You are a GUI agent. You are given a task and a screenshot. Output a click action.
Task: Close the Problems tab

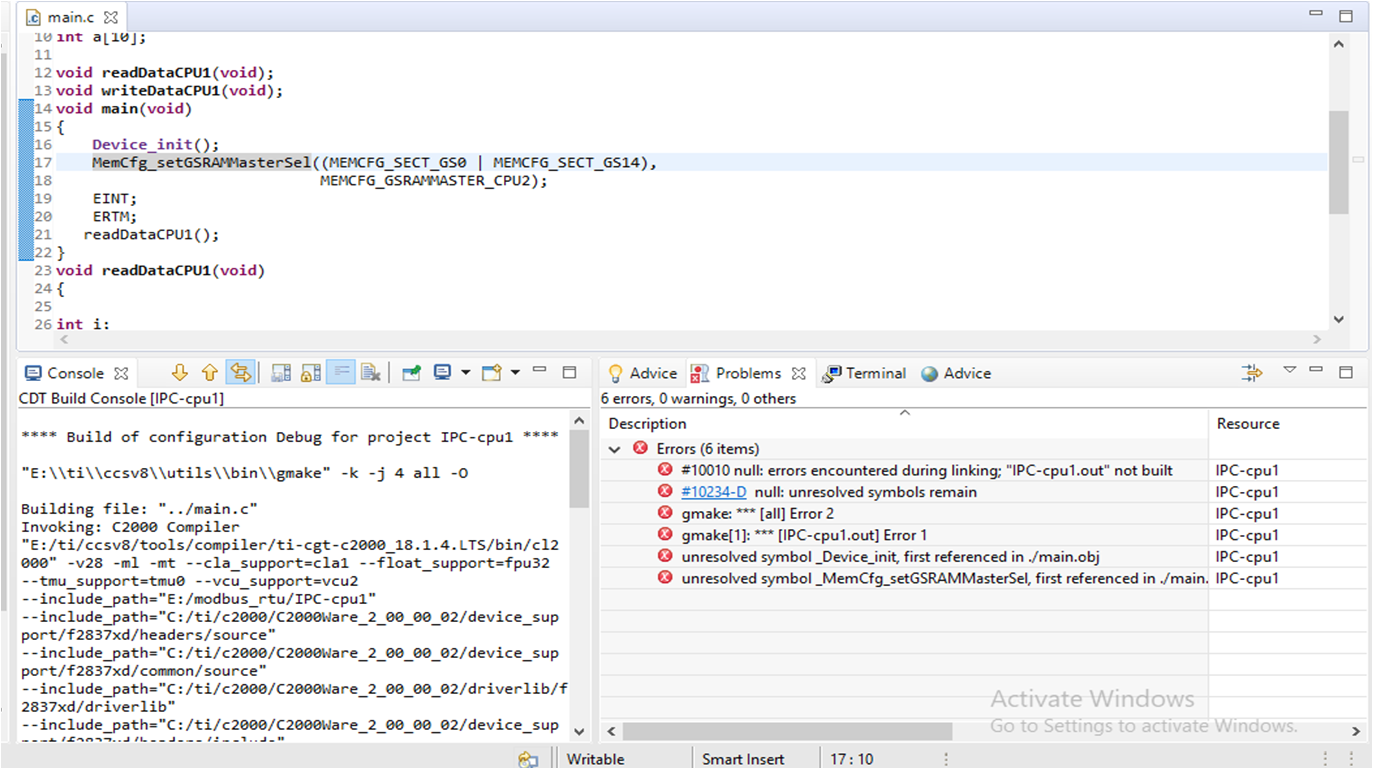(798, 373)
